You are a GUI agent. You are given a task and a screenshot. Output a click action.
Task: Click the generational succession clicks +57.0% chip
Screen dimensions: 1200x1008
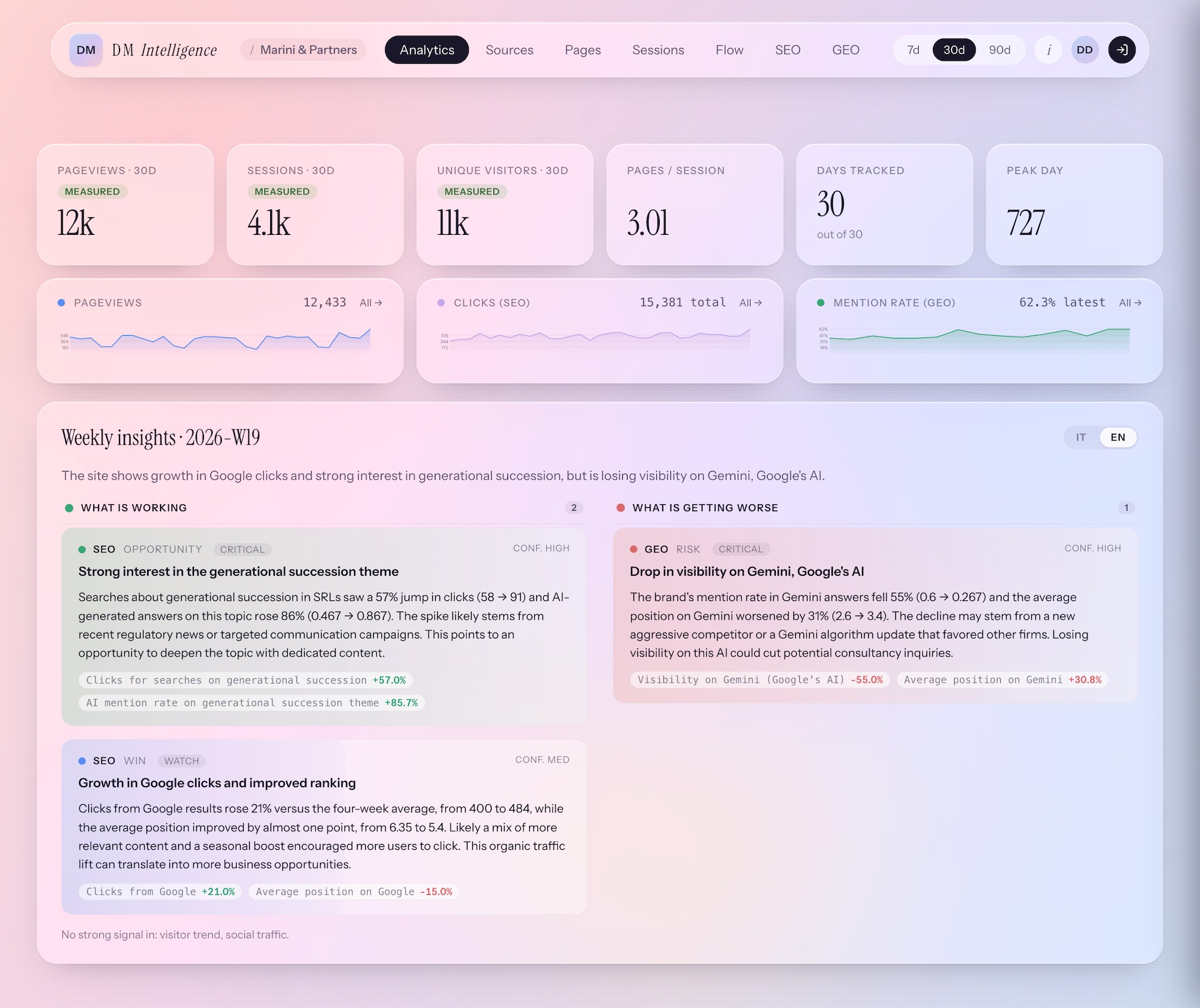[x=246, y=680]
